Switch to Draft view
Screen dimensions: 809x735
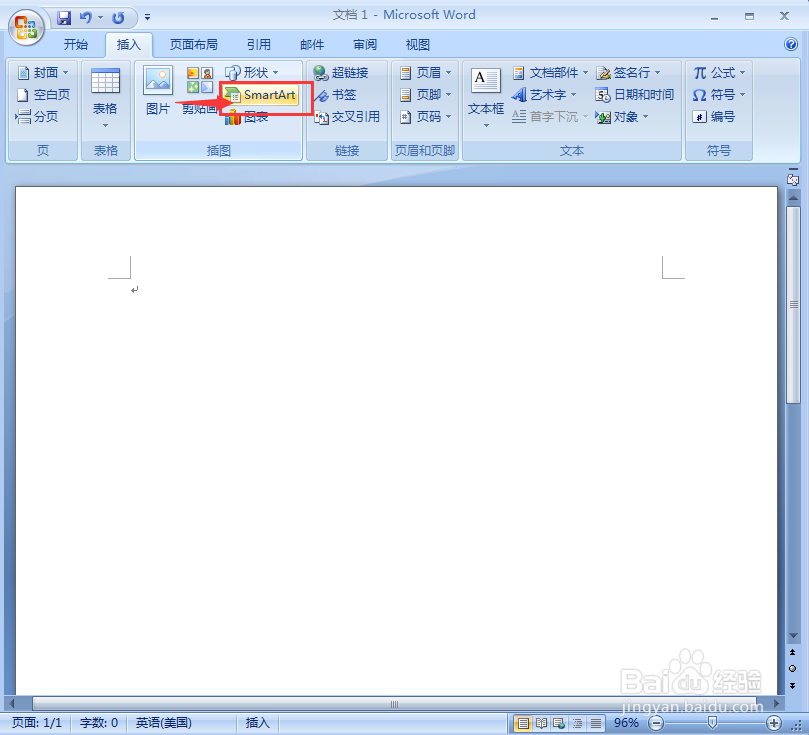tap(596, 724)
